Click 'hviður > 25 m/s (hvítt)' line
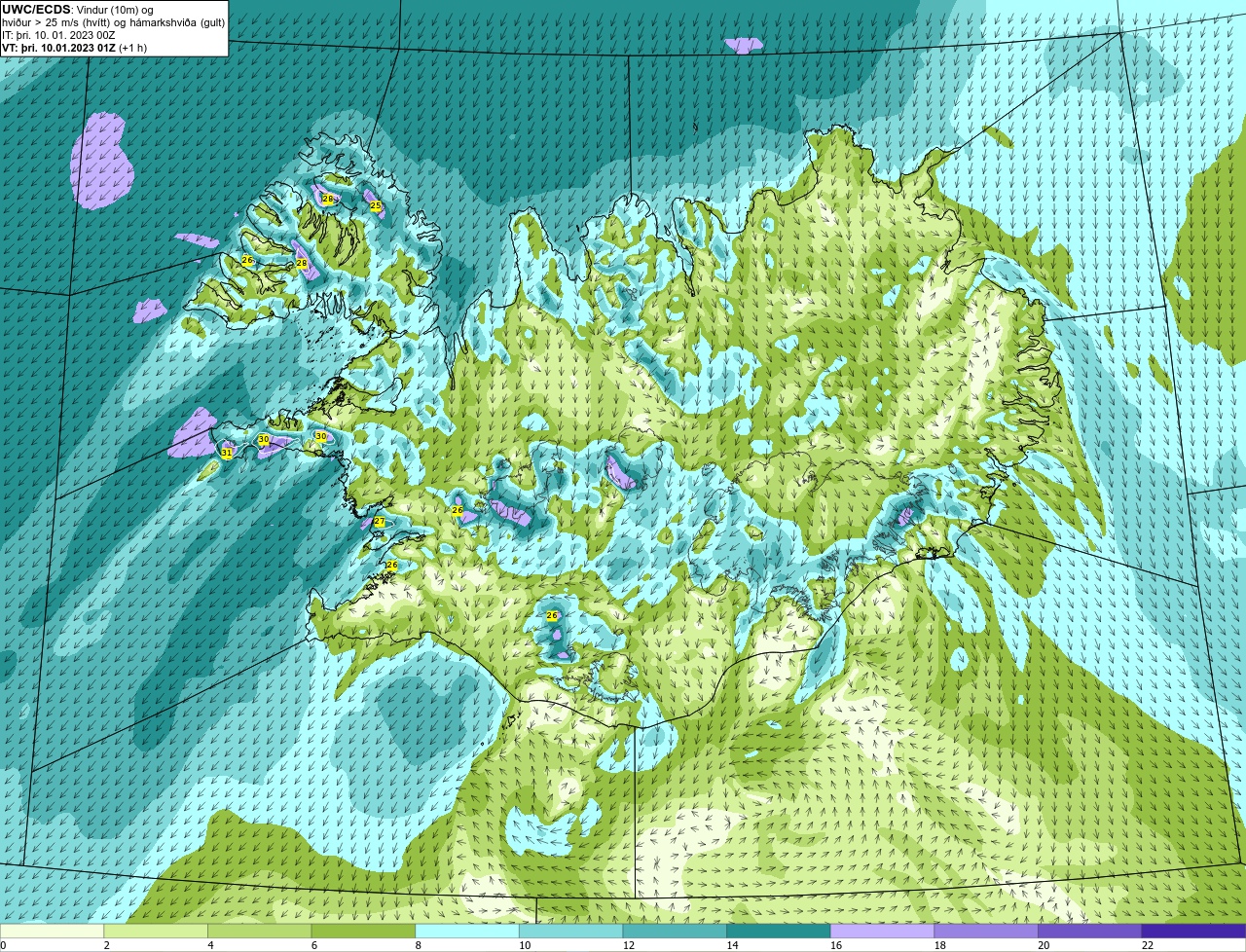The height and width of the screenshot is (952, 1246). pos(58,22)
